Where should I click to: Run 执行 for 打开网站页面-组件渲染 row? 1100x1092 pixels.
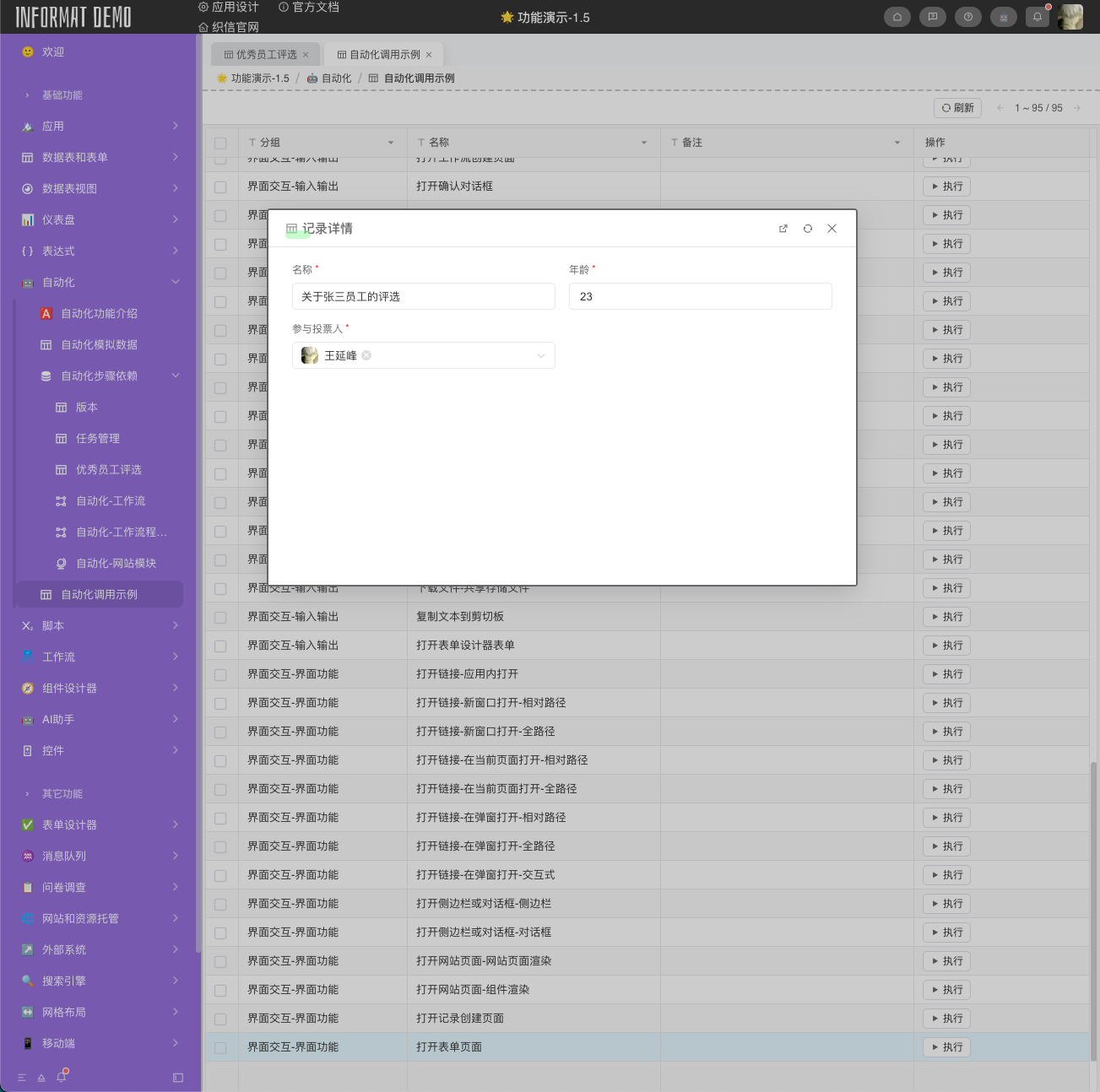click(x=946, y=990)
